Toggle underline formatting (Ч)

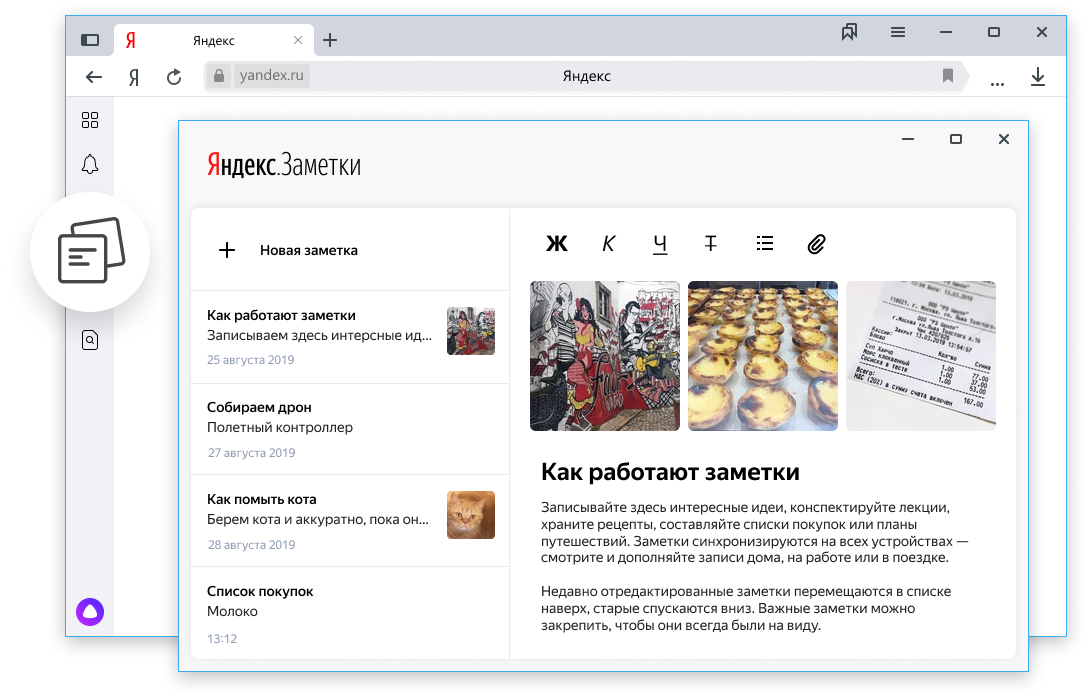660,244
